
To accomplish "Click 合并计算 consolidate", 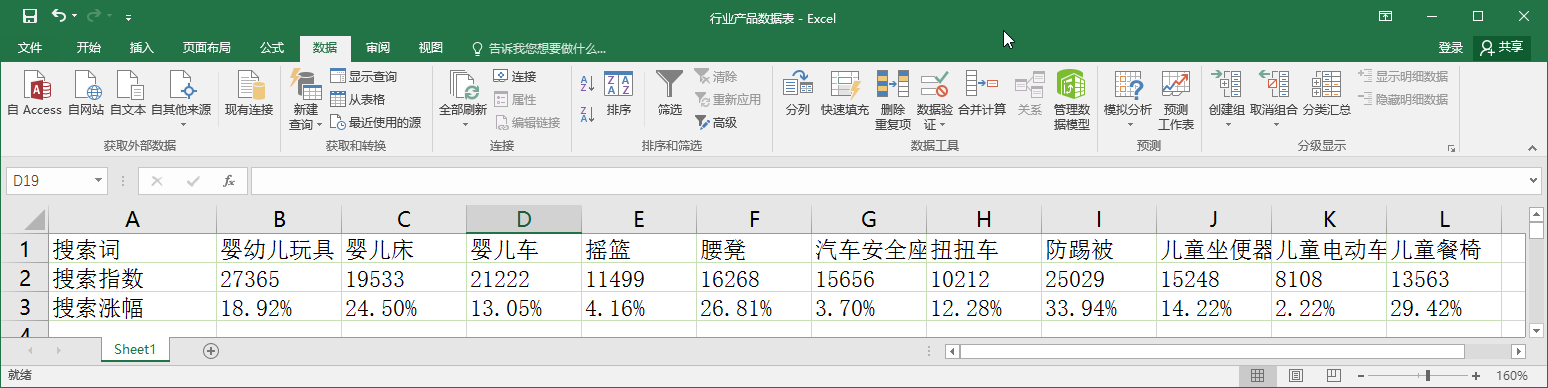I will coord(982,93).
